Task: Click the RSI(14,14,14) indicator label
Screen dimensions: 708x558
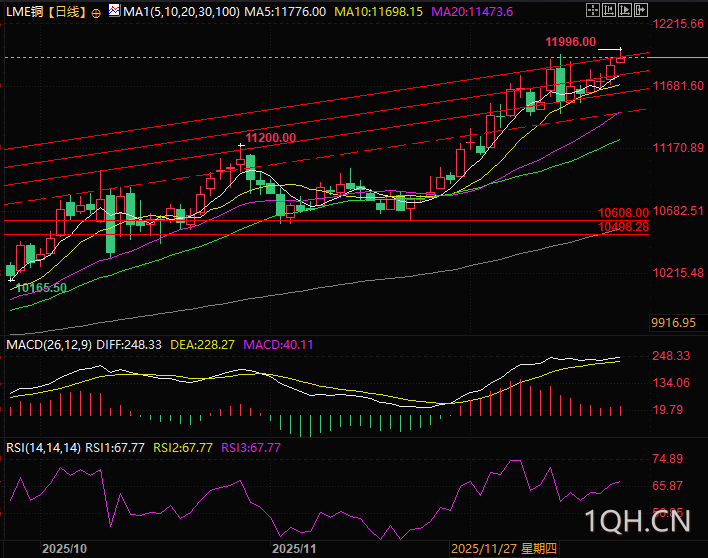Action: (x=43, y=448)
